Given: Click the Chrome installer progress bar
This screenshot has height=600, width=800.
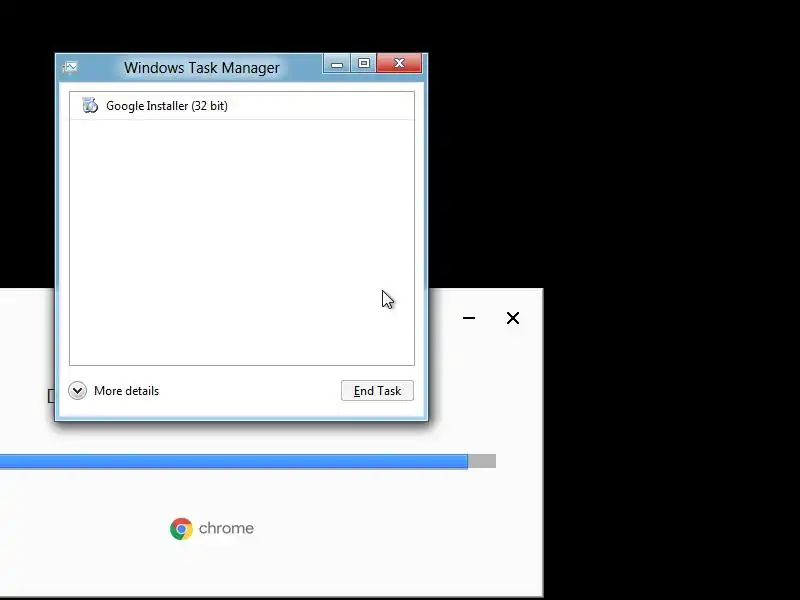Looking at the screenshot, I should pyautogui.click(x=248, y=461).
